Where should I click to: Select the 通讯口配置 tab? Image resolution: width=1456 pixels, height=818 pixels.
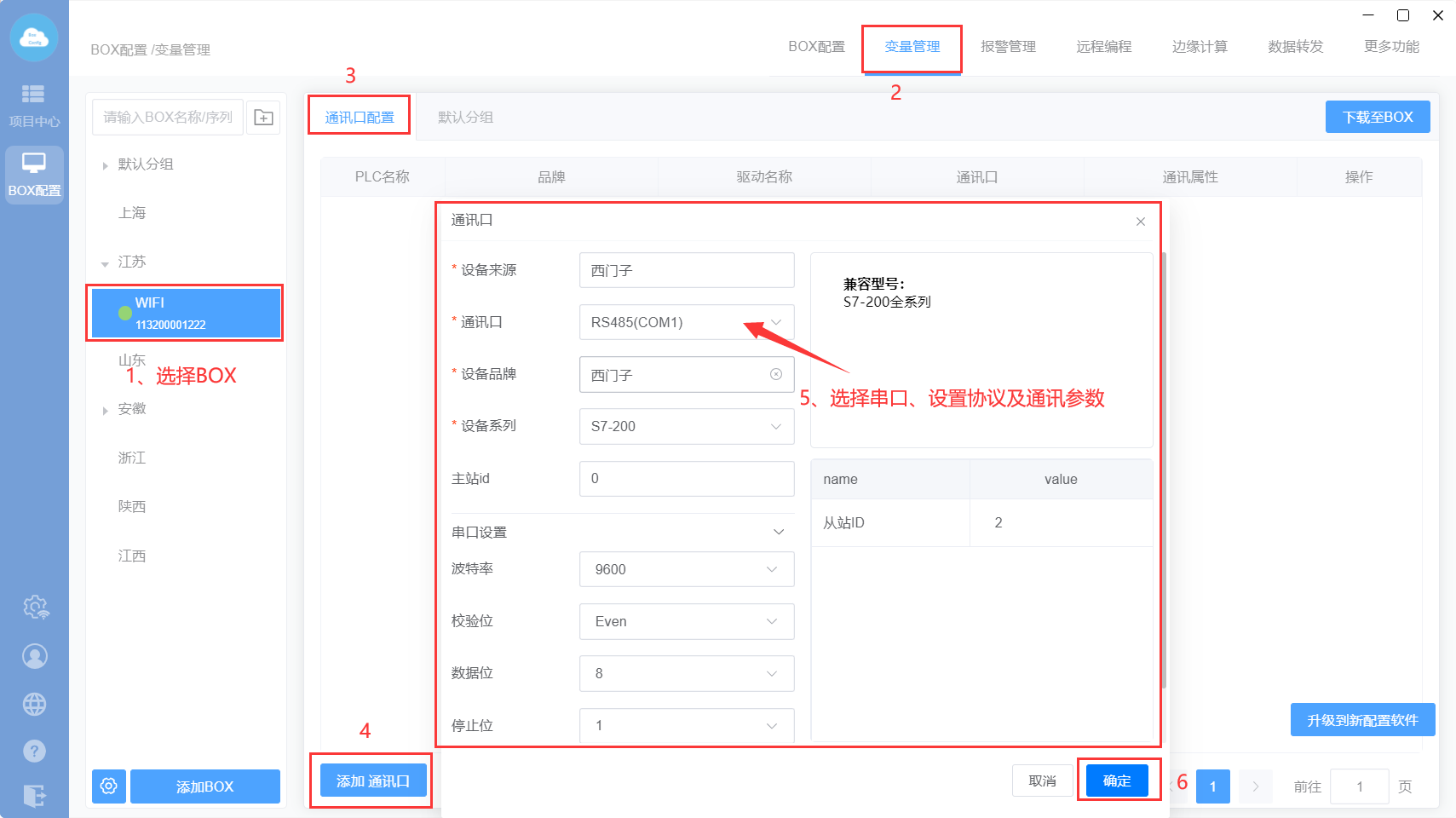click(x=360, y=117)
